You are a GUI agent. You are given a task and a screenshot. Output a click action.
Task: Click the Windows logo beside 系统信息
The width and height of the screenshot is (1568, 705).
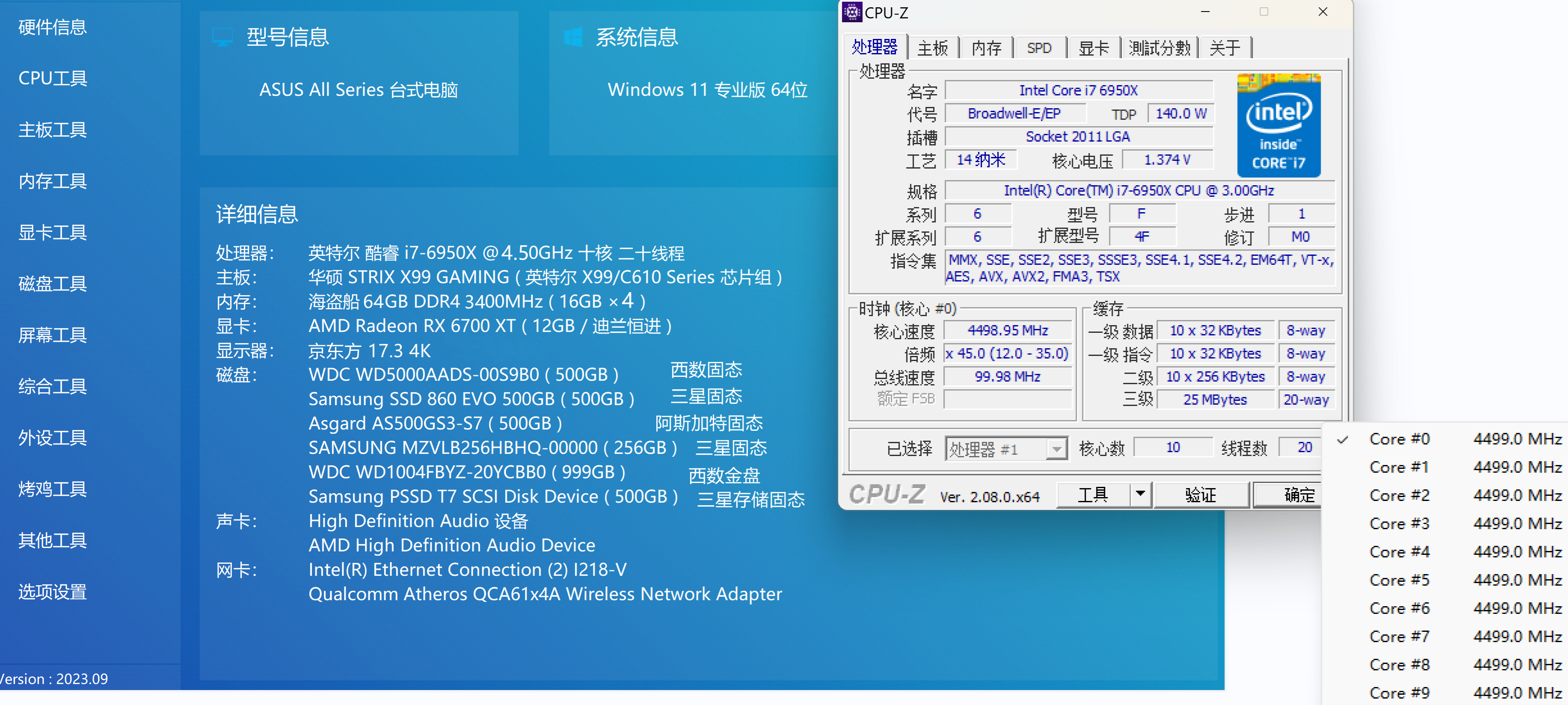(x=573, y=37)
